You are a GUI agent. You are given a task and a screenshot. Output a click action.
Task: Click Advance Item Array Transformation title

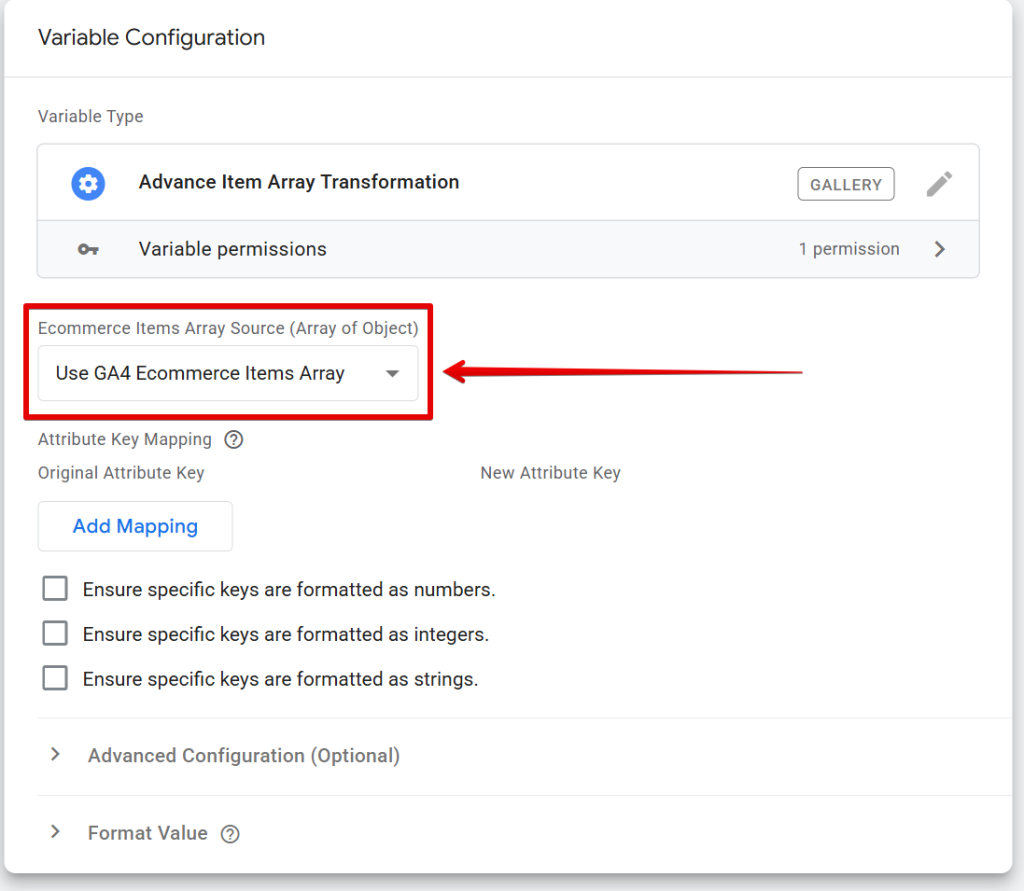pyautogui.click(x=298, y=182)
